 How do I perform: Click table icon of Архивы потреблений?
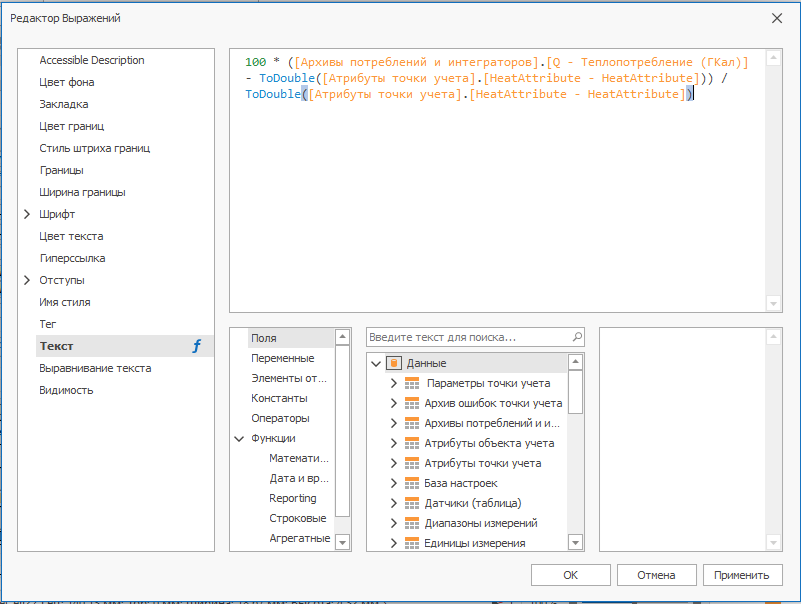(x=412, y=423)
